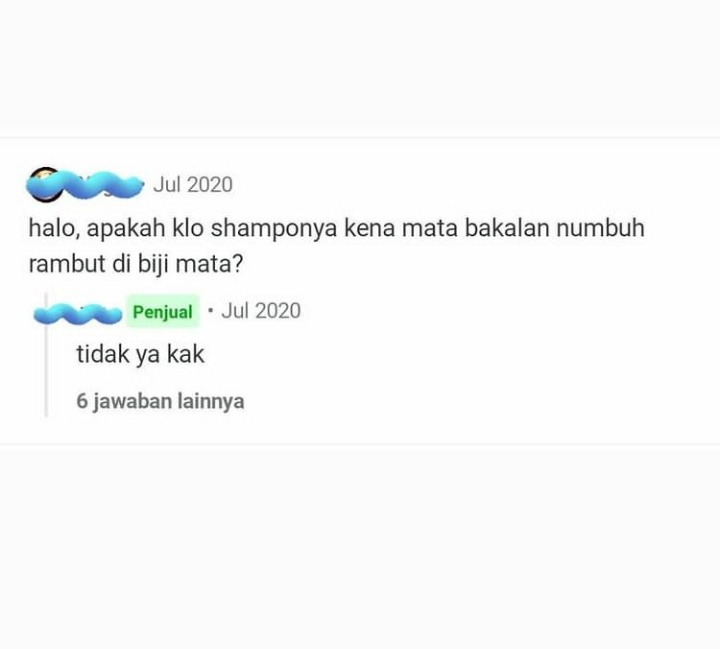
Task: Click the divider line below '6 jawaban lainnya'
Action: 360,444
